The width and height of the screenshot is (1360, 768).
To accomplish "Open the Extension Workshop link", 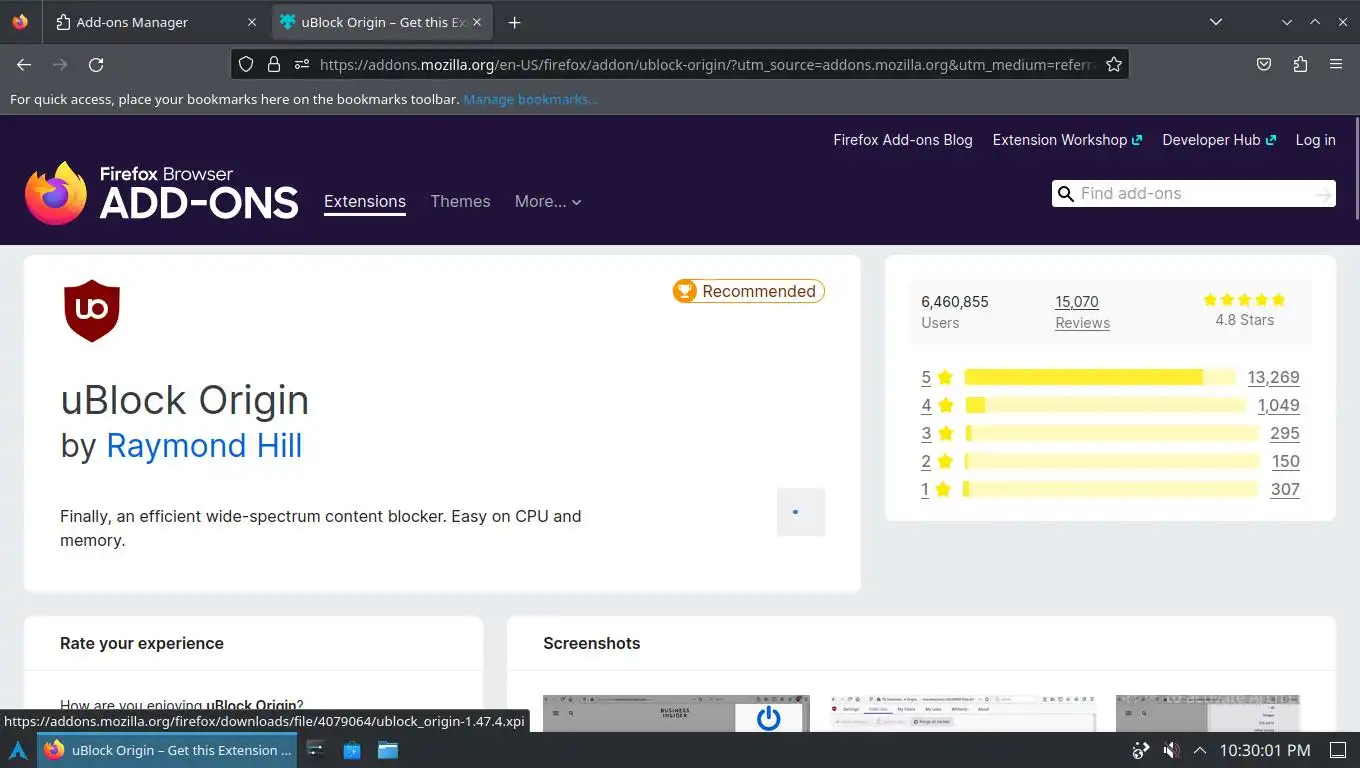I will [x=1067, y=140].
